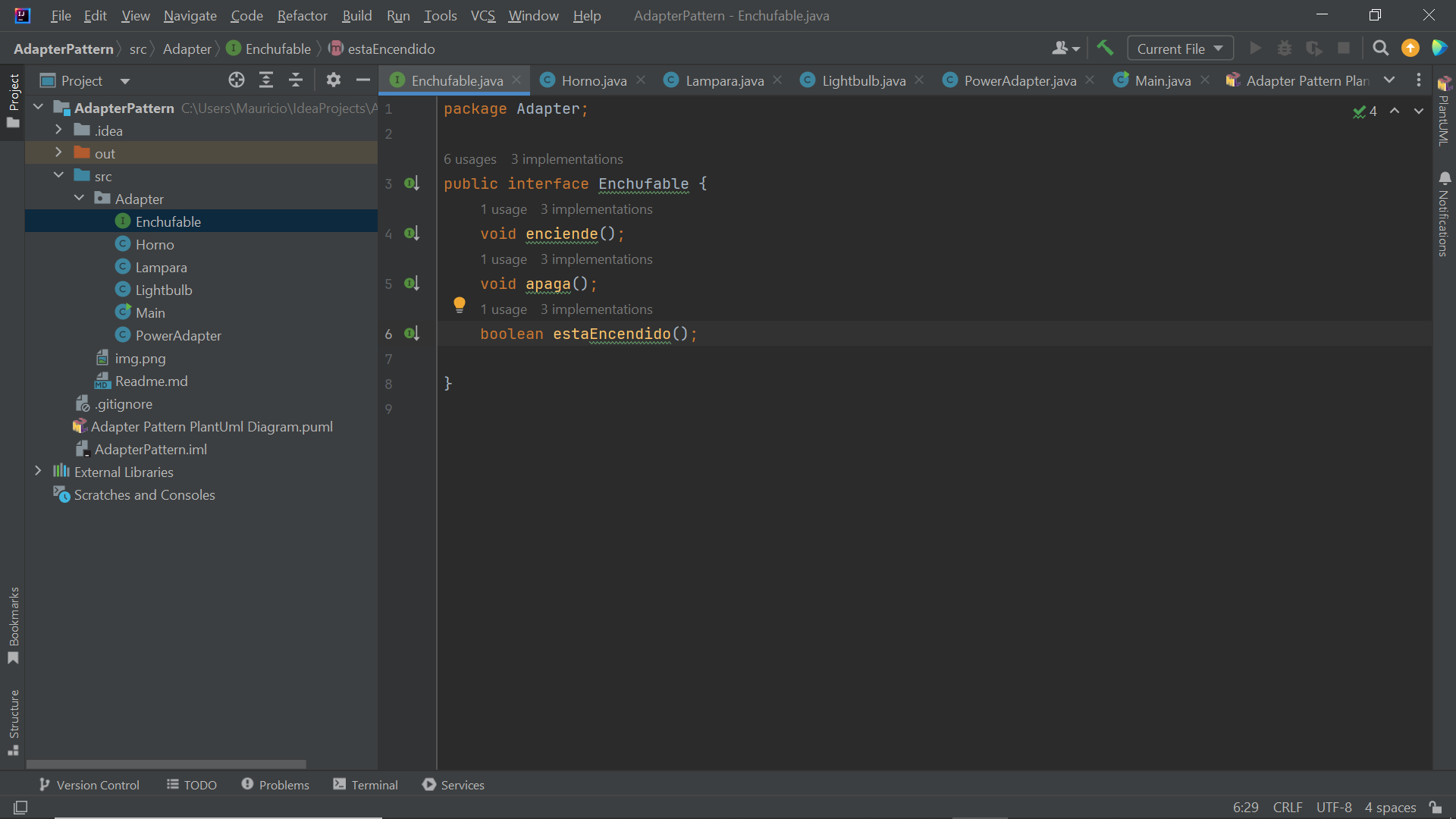Go to next highlighted problem arrow
Screen dimensions: 1456x819
1419,111
